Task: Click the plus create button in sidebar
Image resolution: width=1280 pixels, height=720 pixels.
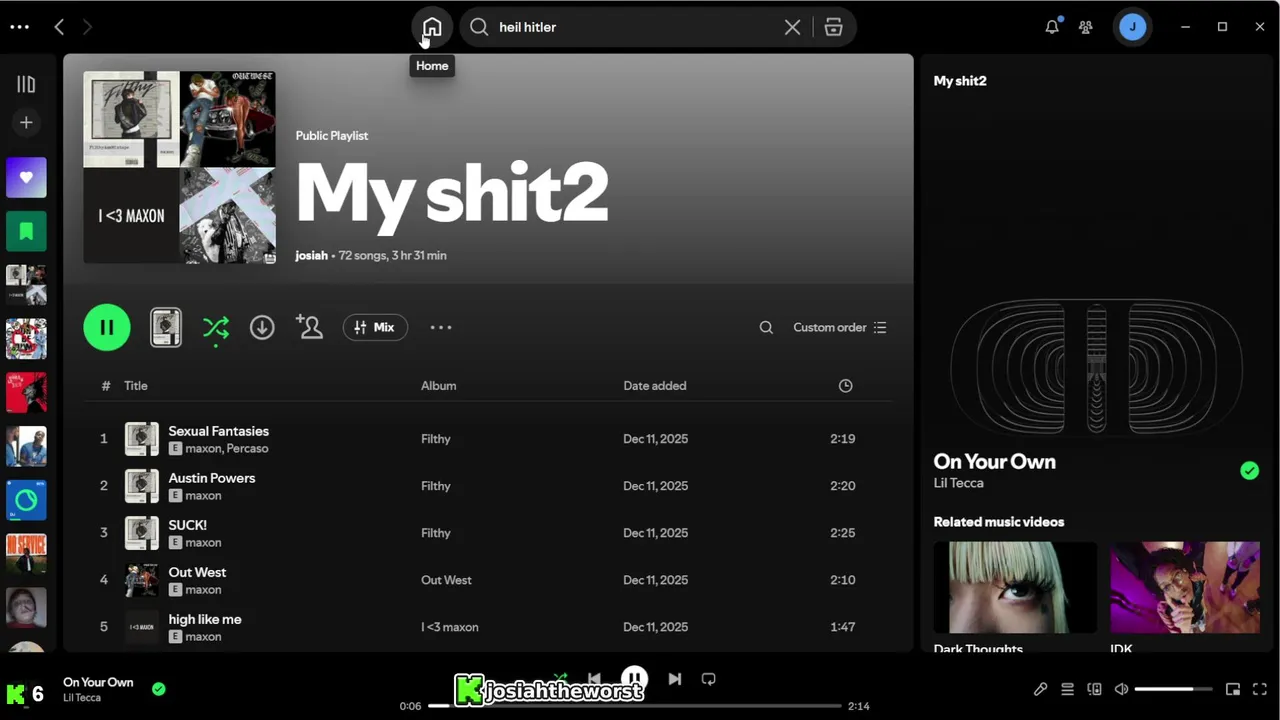Action: coord(26,123)
